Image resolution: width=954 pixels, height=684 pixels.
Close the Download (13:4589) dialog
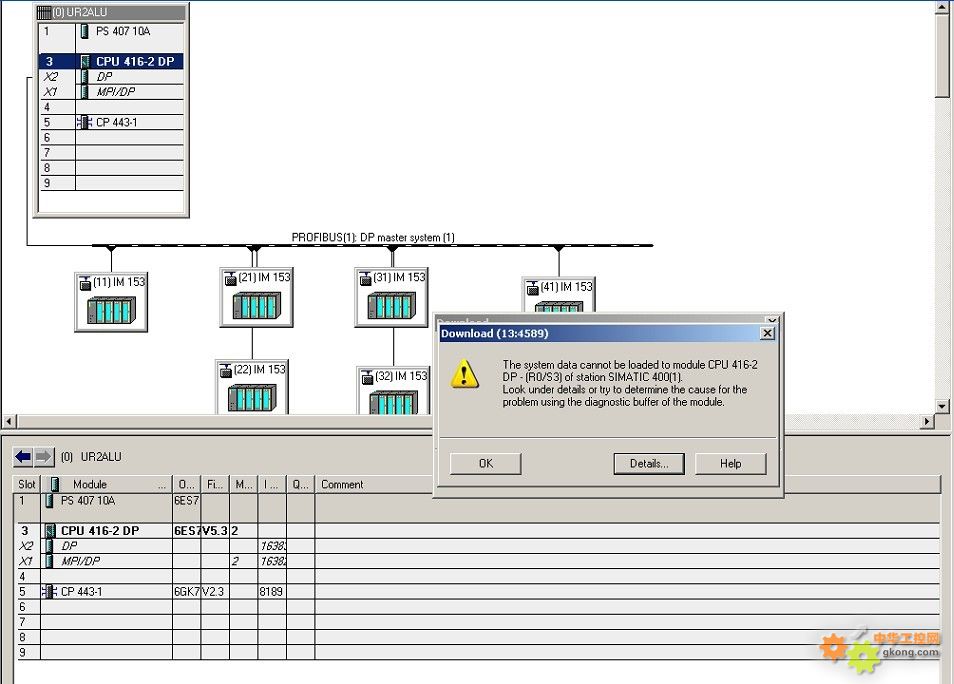767,333
